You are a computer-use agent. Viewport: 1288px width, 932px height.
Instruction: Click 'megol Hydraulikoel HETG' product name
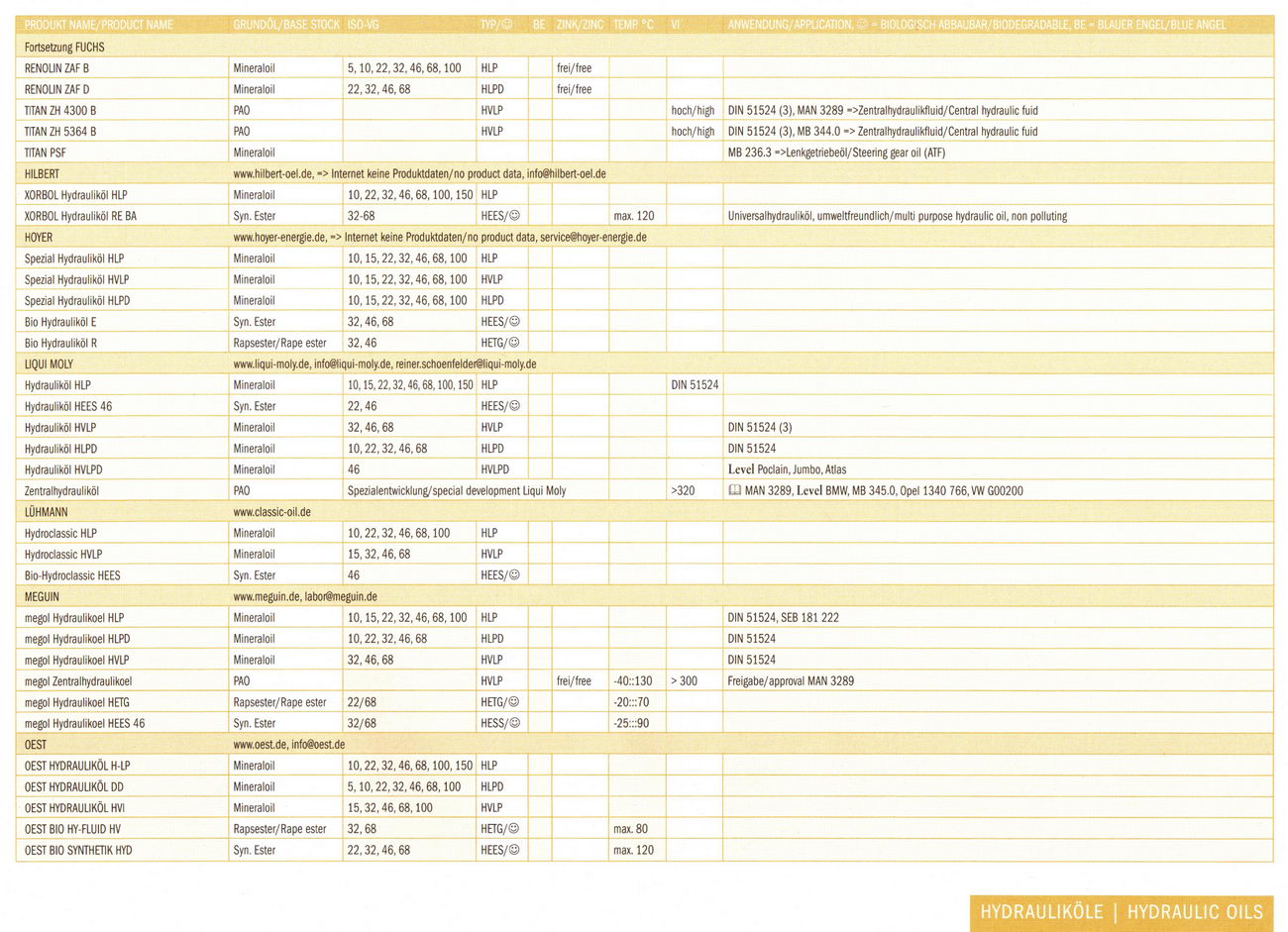pyautogui.click(x=77, y=702)
